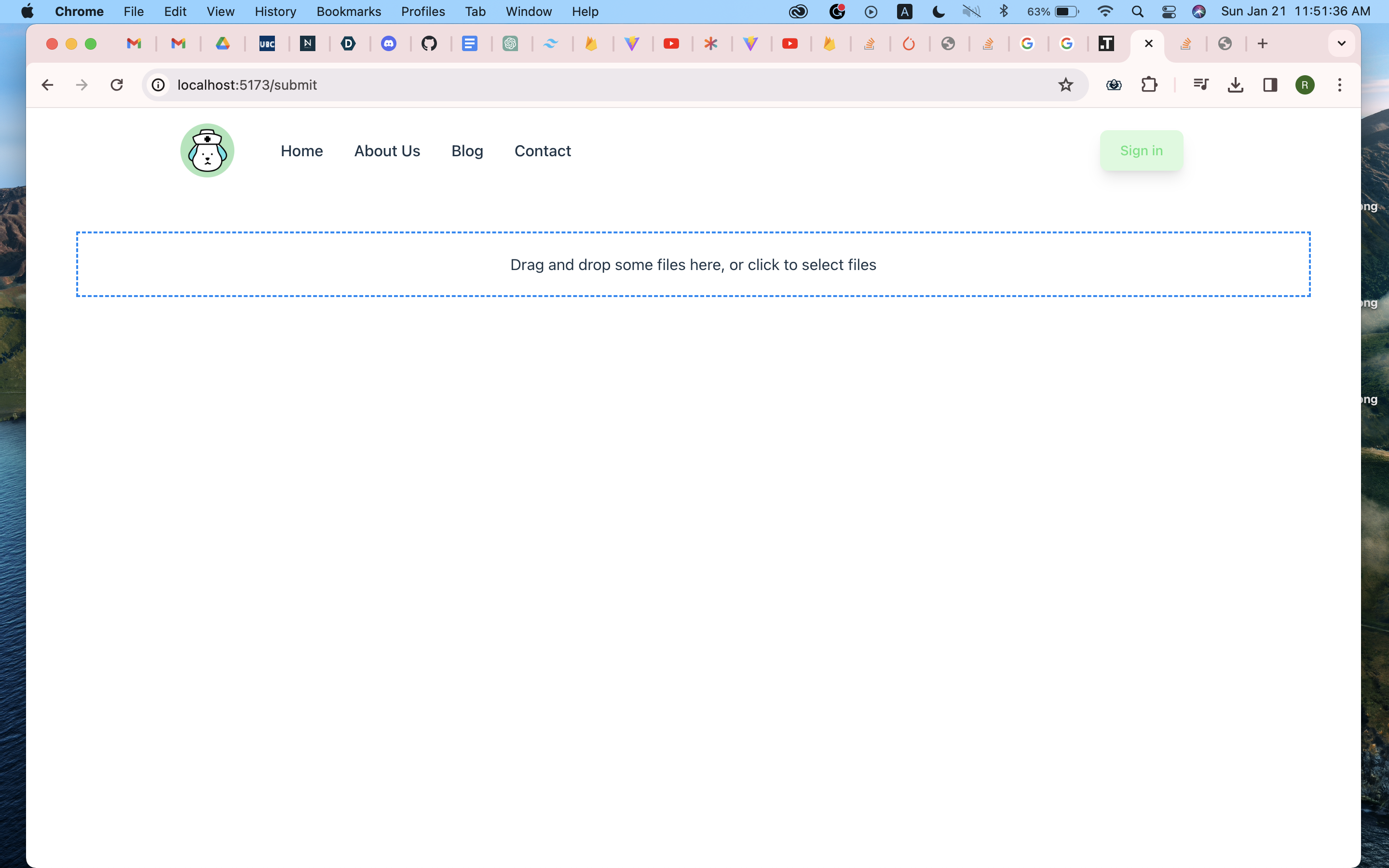Toggle macOS Control Center
This screenshot has width=1389, height=868.
pyautogui.click(x=1169, y=12)
